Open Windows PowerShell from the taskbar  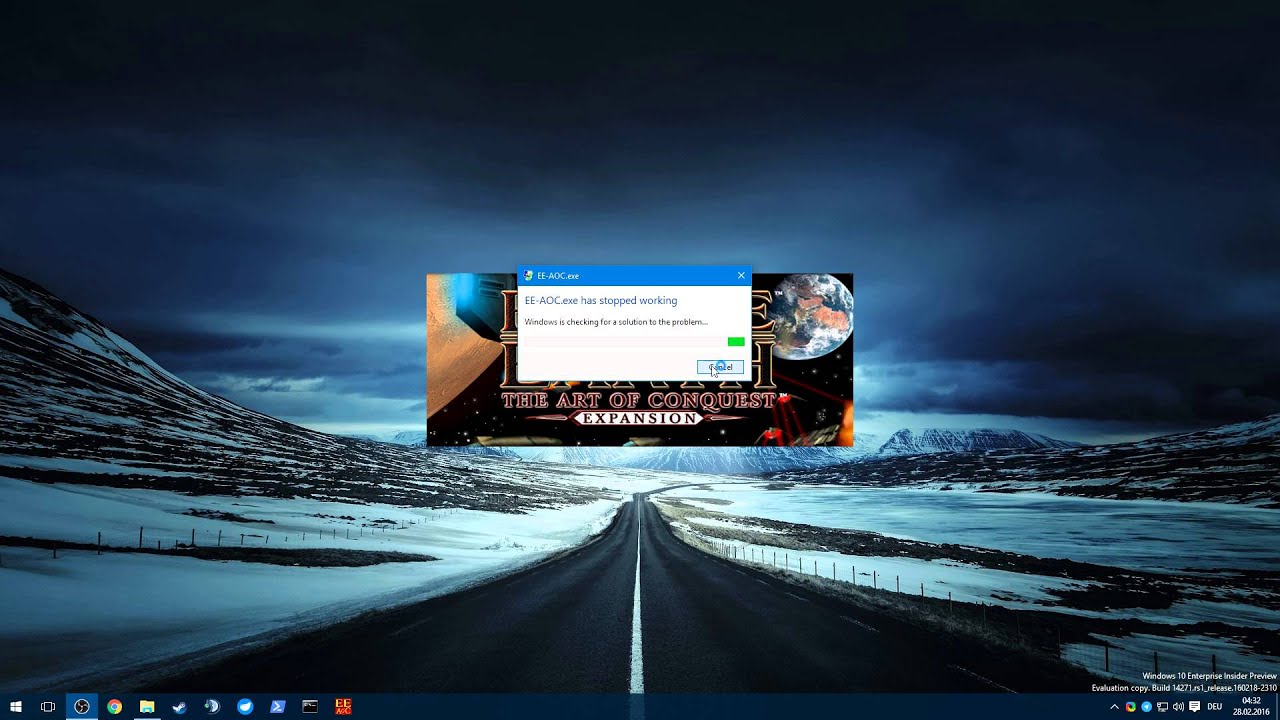point(278,707)
